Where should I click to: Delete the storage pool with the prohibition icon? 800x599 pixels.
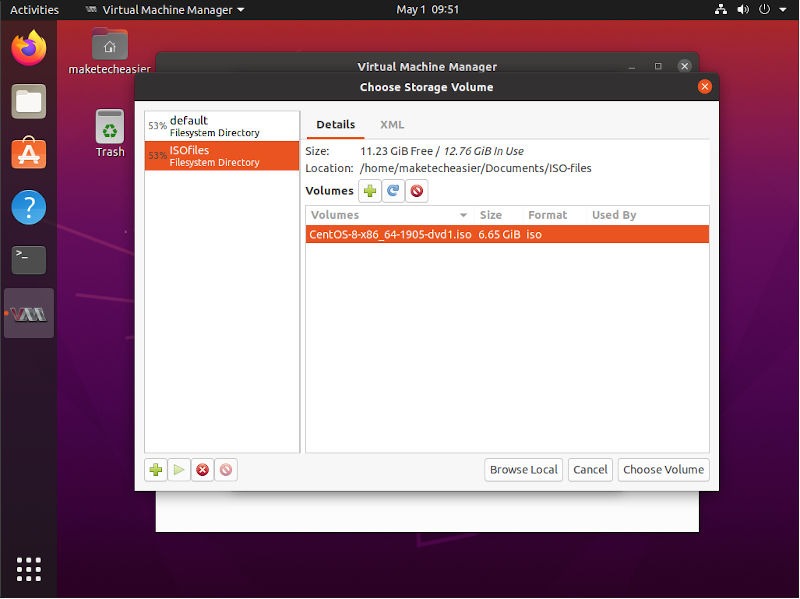pos(223,470)
